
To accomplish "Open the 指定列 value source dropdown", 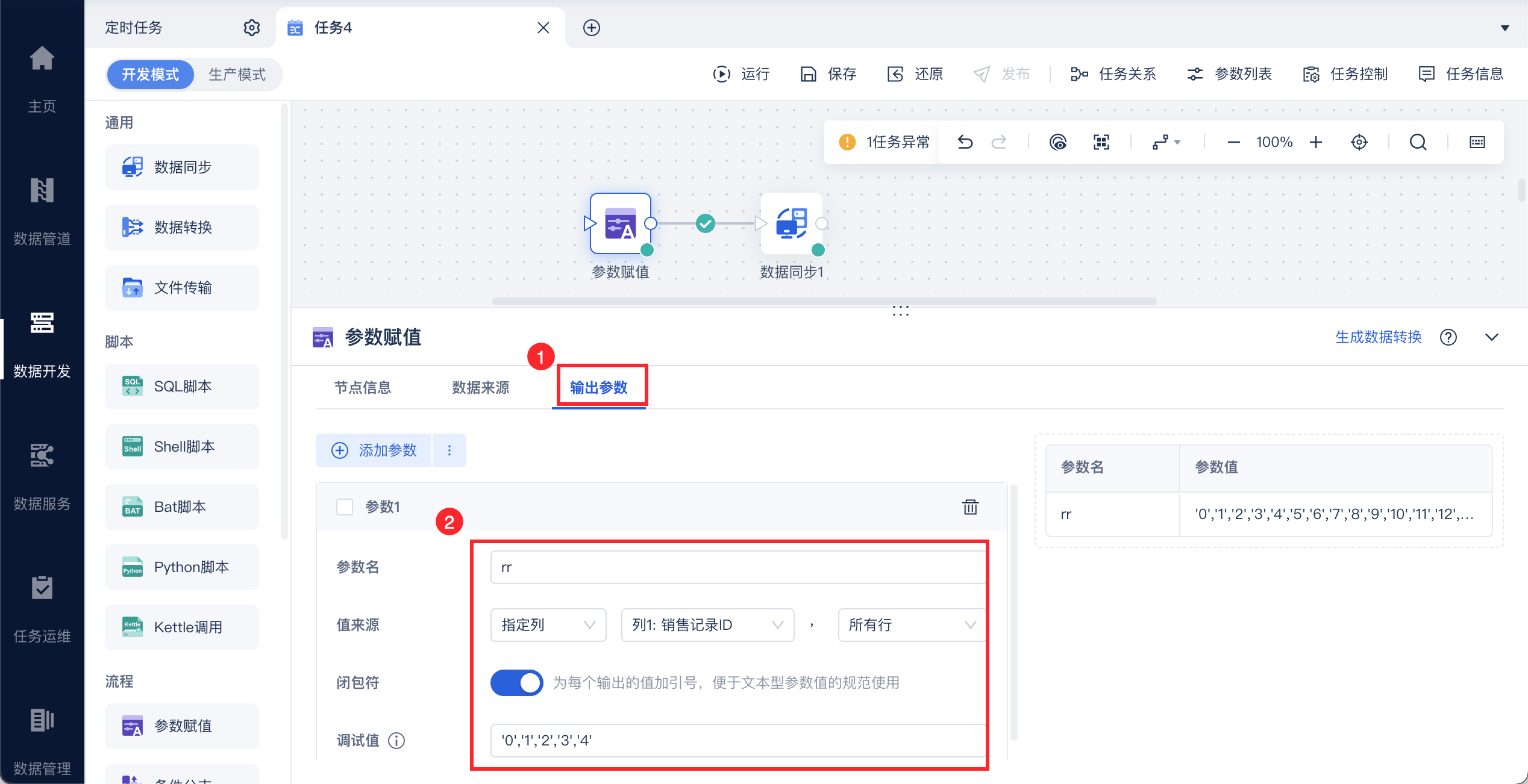I will click(x=548, y=625).
